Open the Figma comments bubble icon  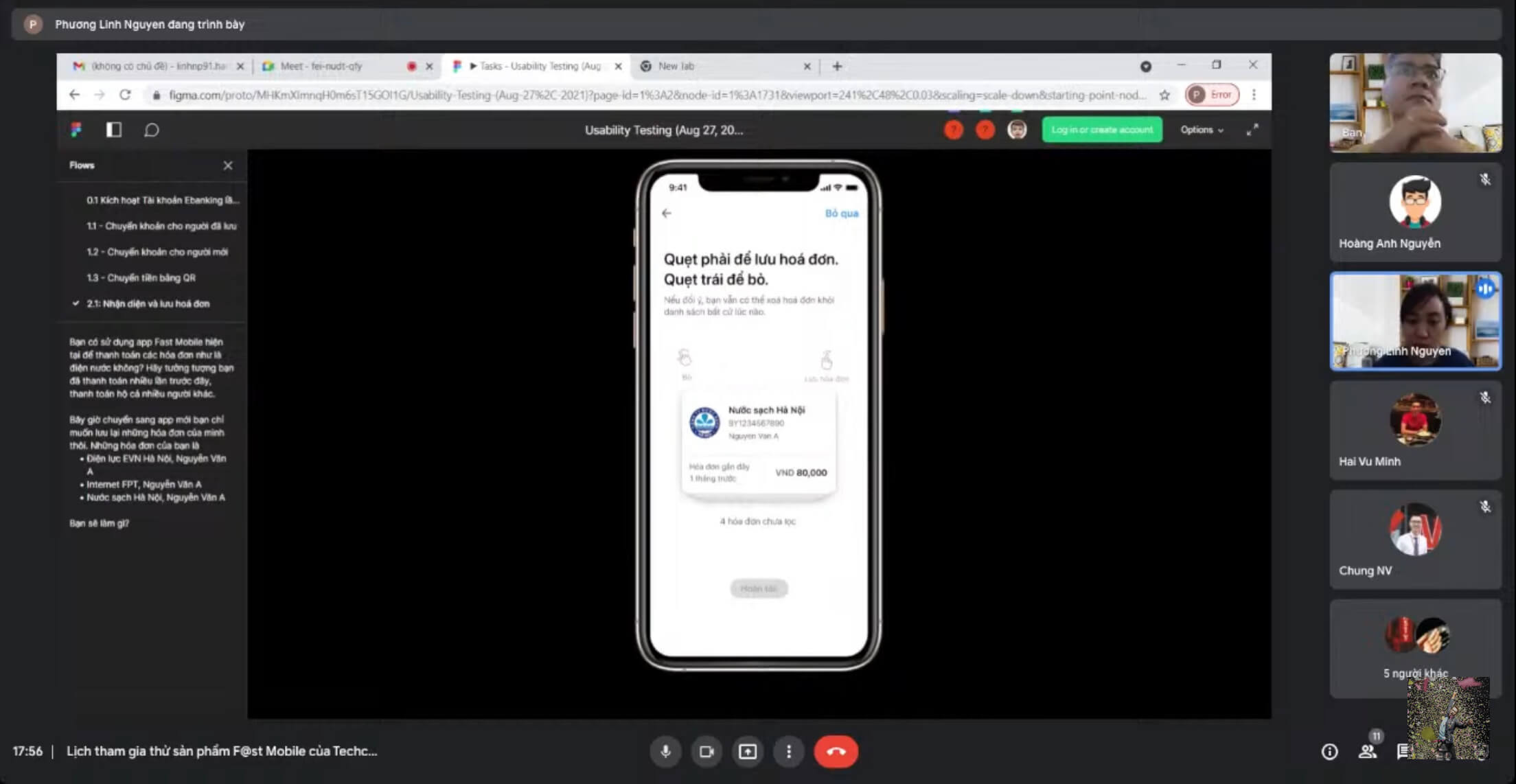click(x=151, y=130)
